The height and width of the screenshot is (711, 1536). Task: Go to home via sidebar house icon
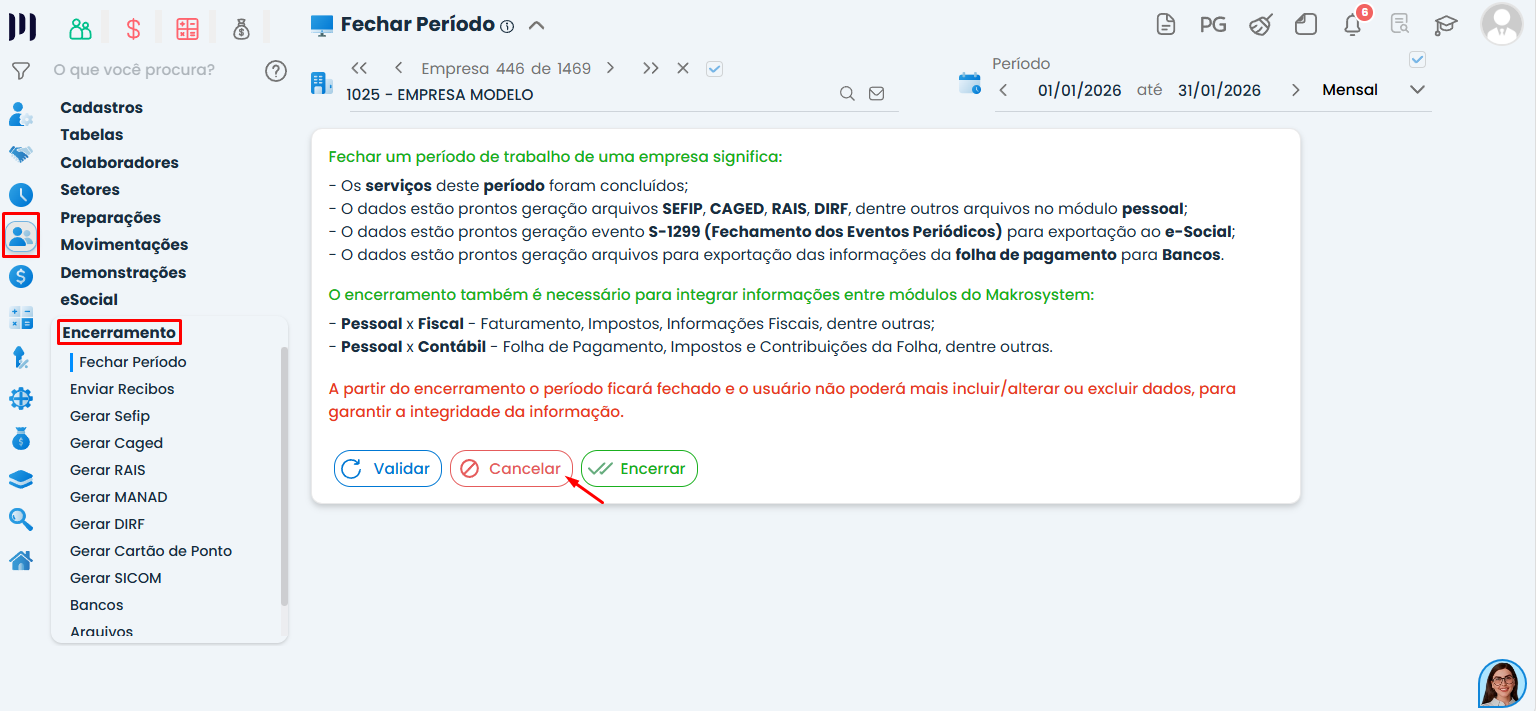pyautogui.click(x=21, y=560)
